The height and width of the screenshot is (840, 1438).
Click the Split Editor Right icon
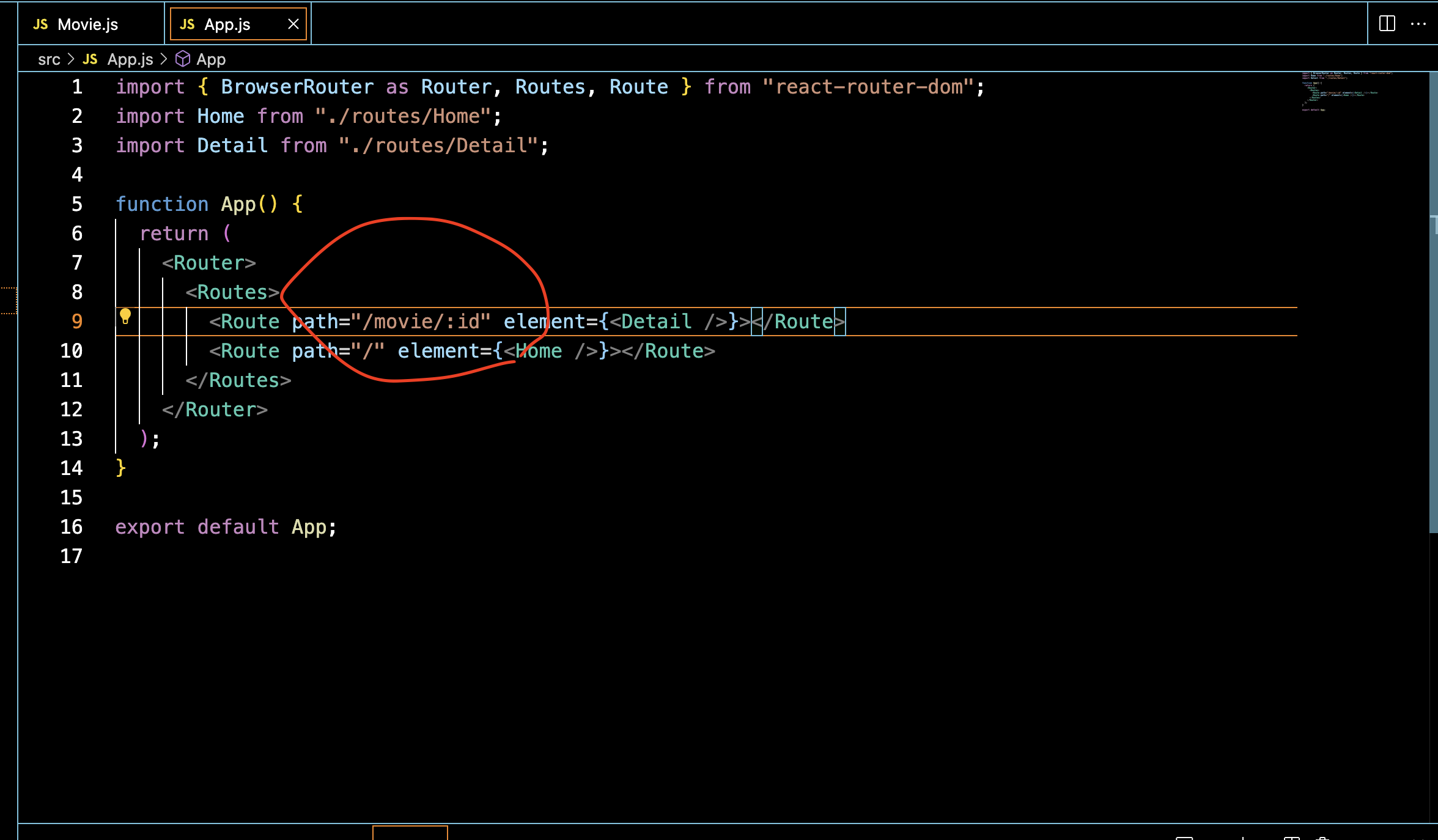coord(1387,24)
